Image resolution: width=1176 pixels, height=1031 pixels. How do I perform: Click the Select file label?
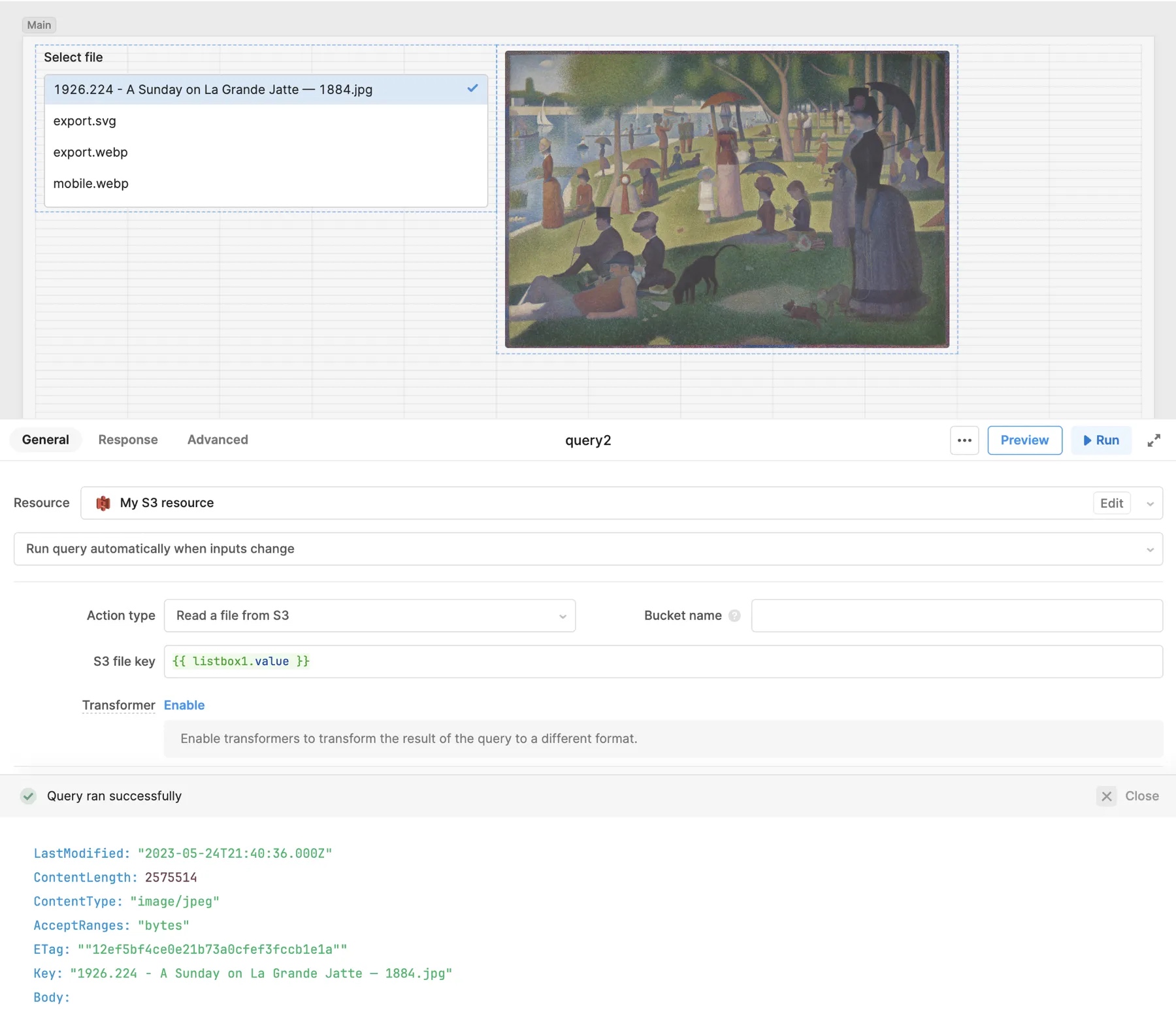[73, 57]
